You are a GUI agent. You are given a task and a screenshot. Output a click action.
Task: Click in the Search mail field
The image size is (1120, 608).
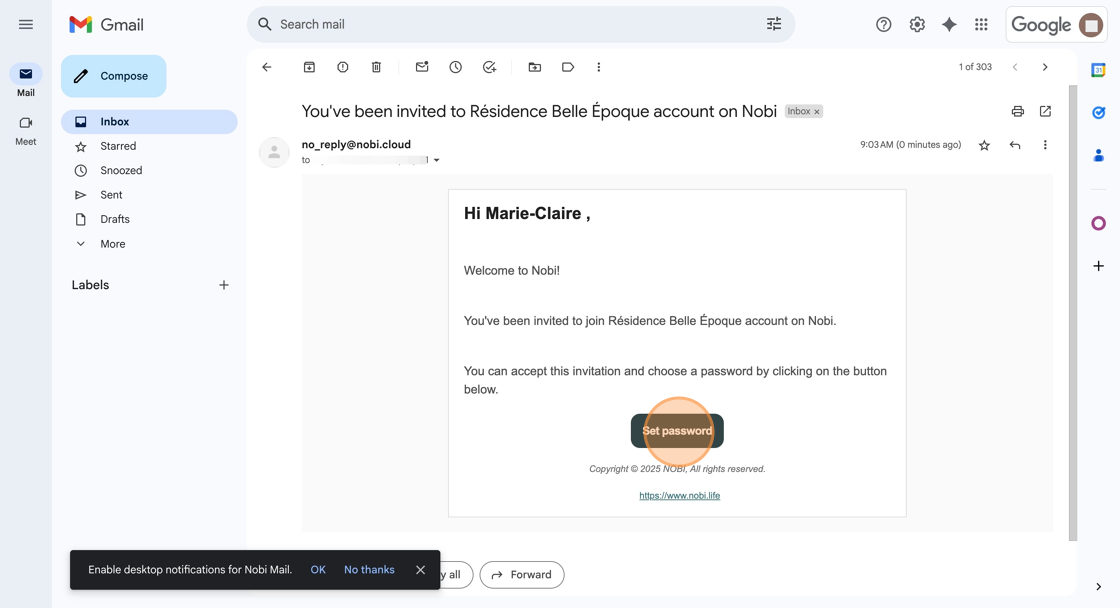500,24
